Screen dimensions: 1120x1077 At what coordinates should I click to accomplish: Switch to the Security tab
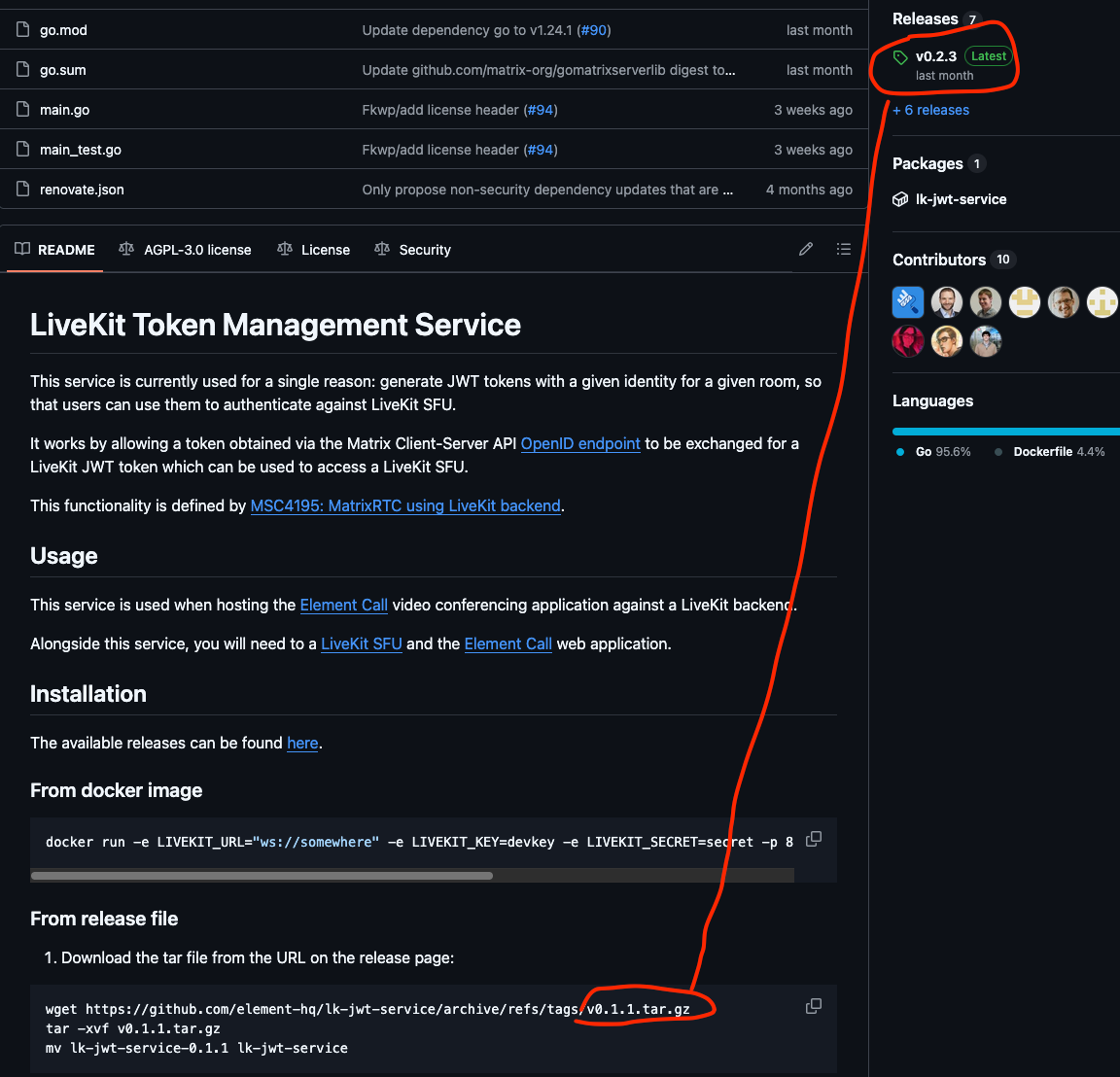(x=413, y=250)
